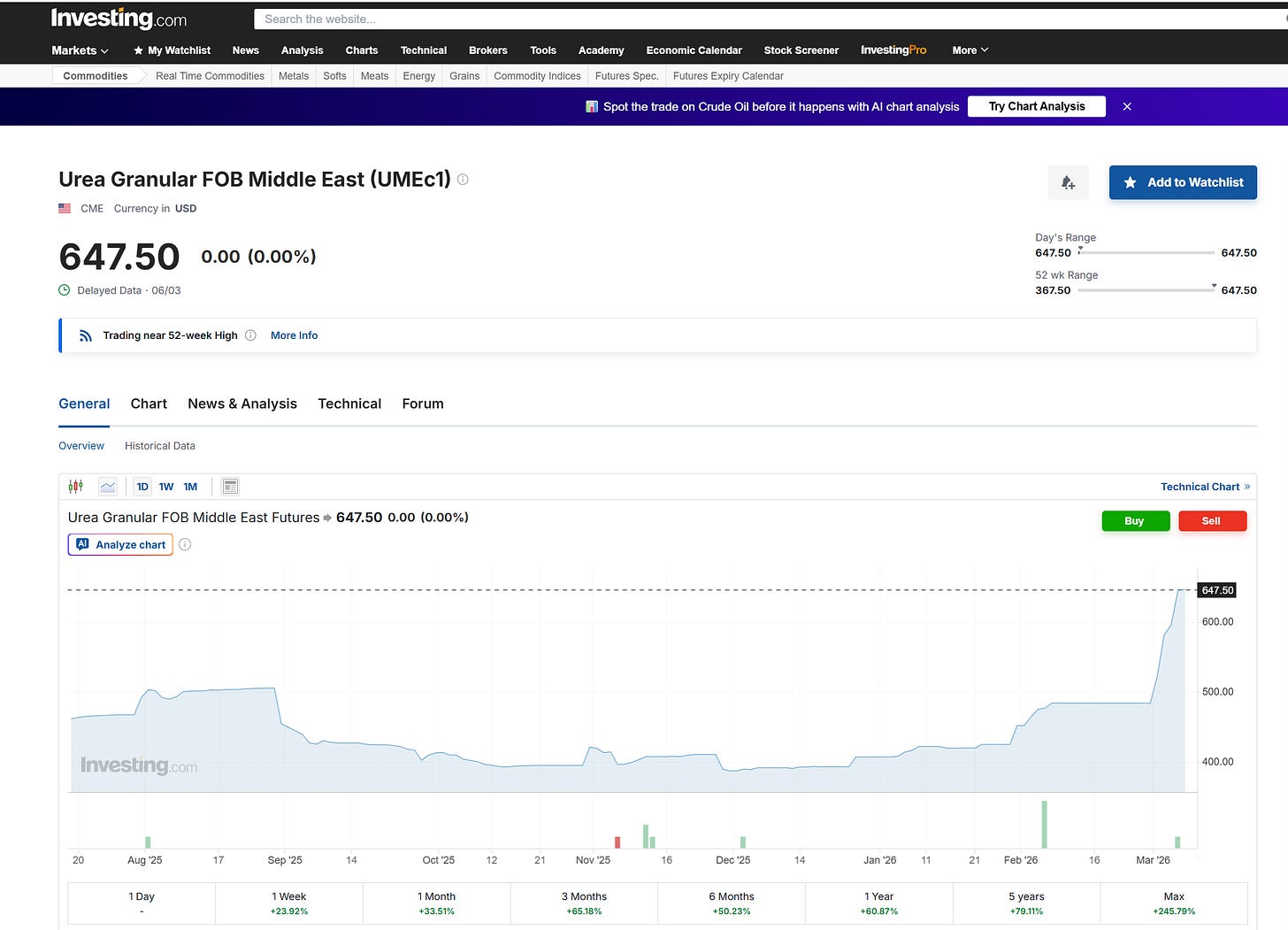Expand the Markets dropdown menu
The height and width of the screenshot is (930, 1288).
tap(80, 50)
